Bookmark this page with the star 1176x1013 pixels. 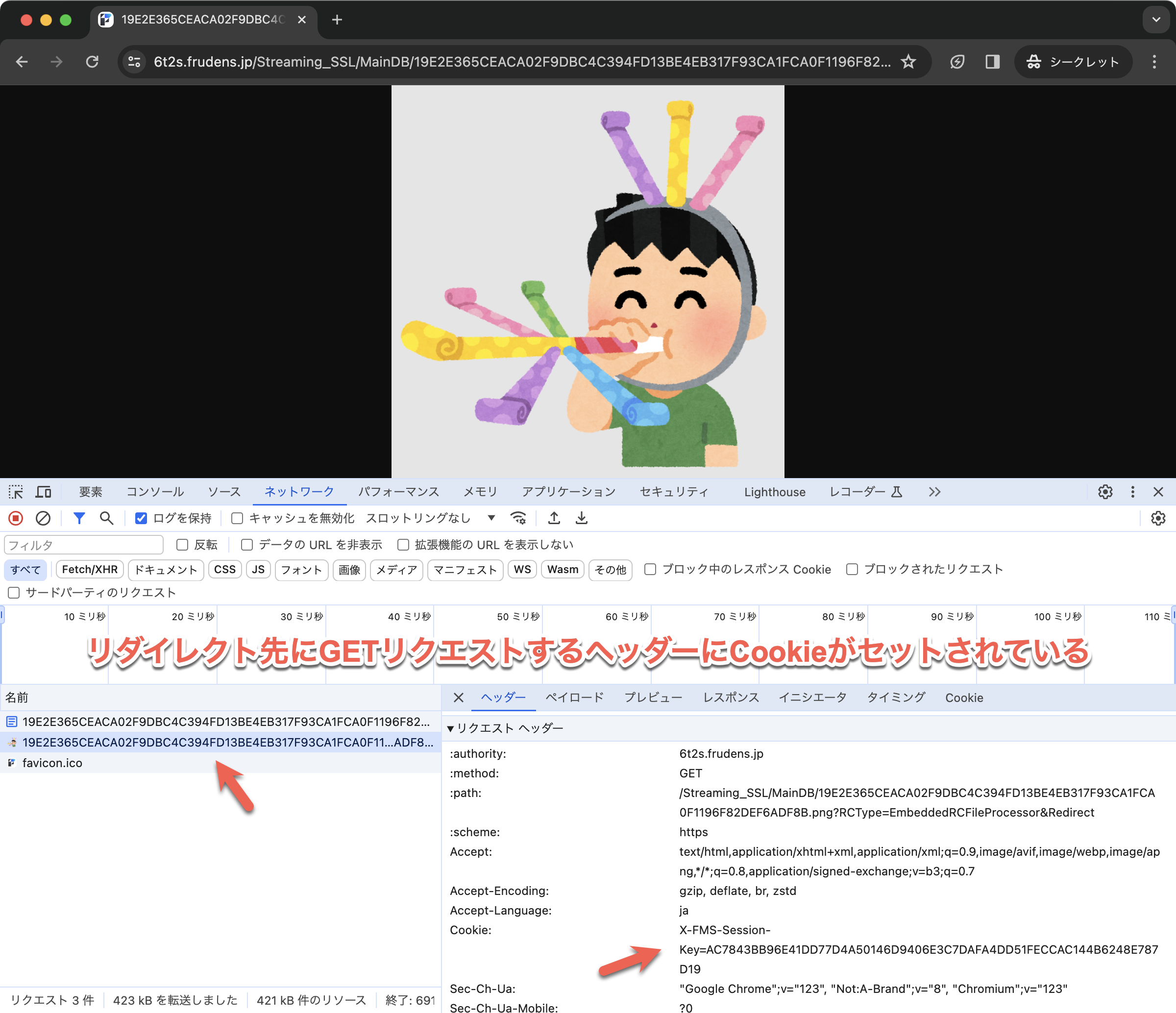(908, 62)
